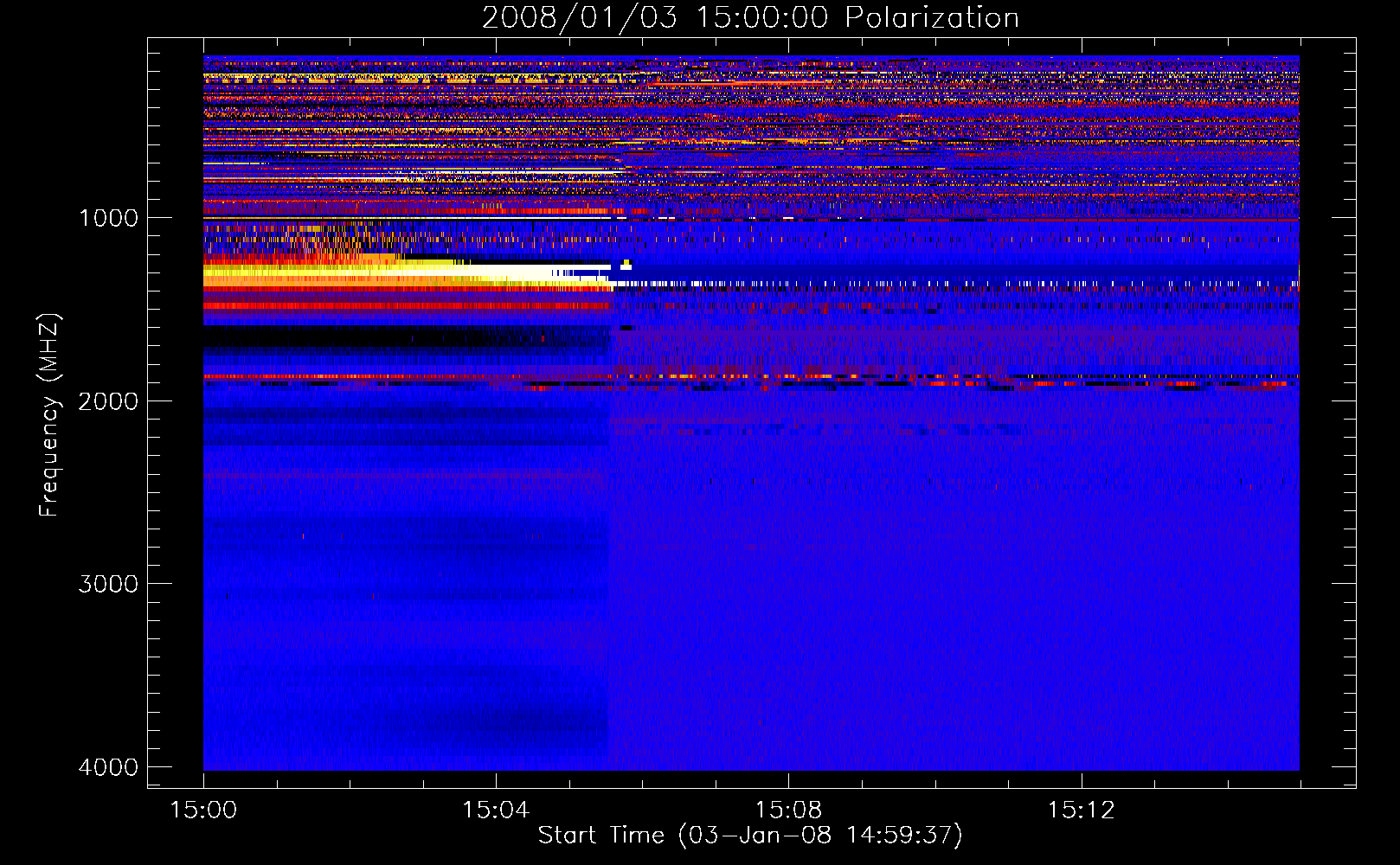The image size is (1400, 865).
Task: Click the 4000 frequency tick label
Action: point(108,767)
